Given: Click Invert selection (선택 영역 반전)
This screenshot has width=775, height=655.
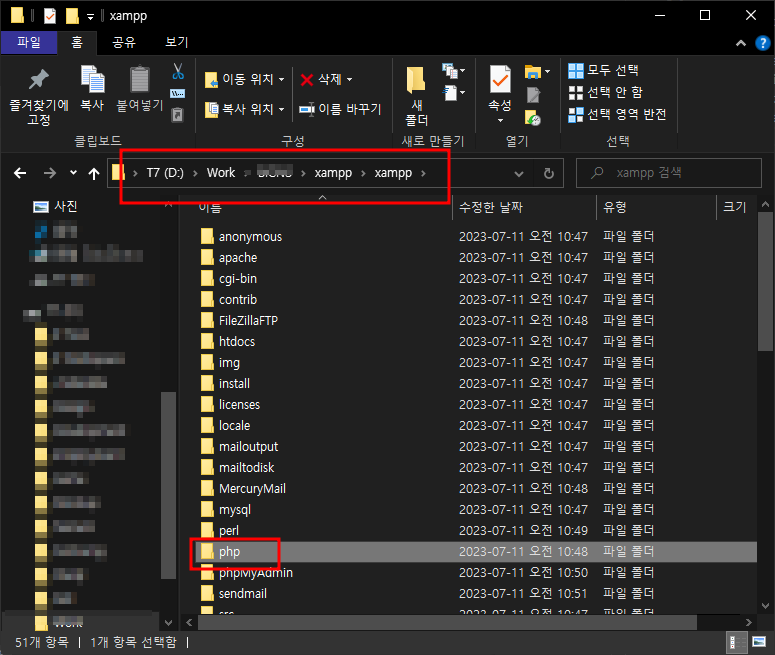Looking at the screenshot, I should [617, 114].
